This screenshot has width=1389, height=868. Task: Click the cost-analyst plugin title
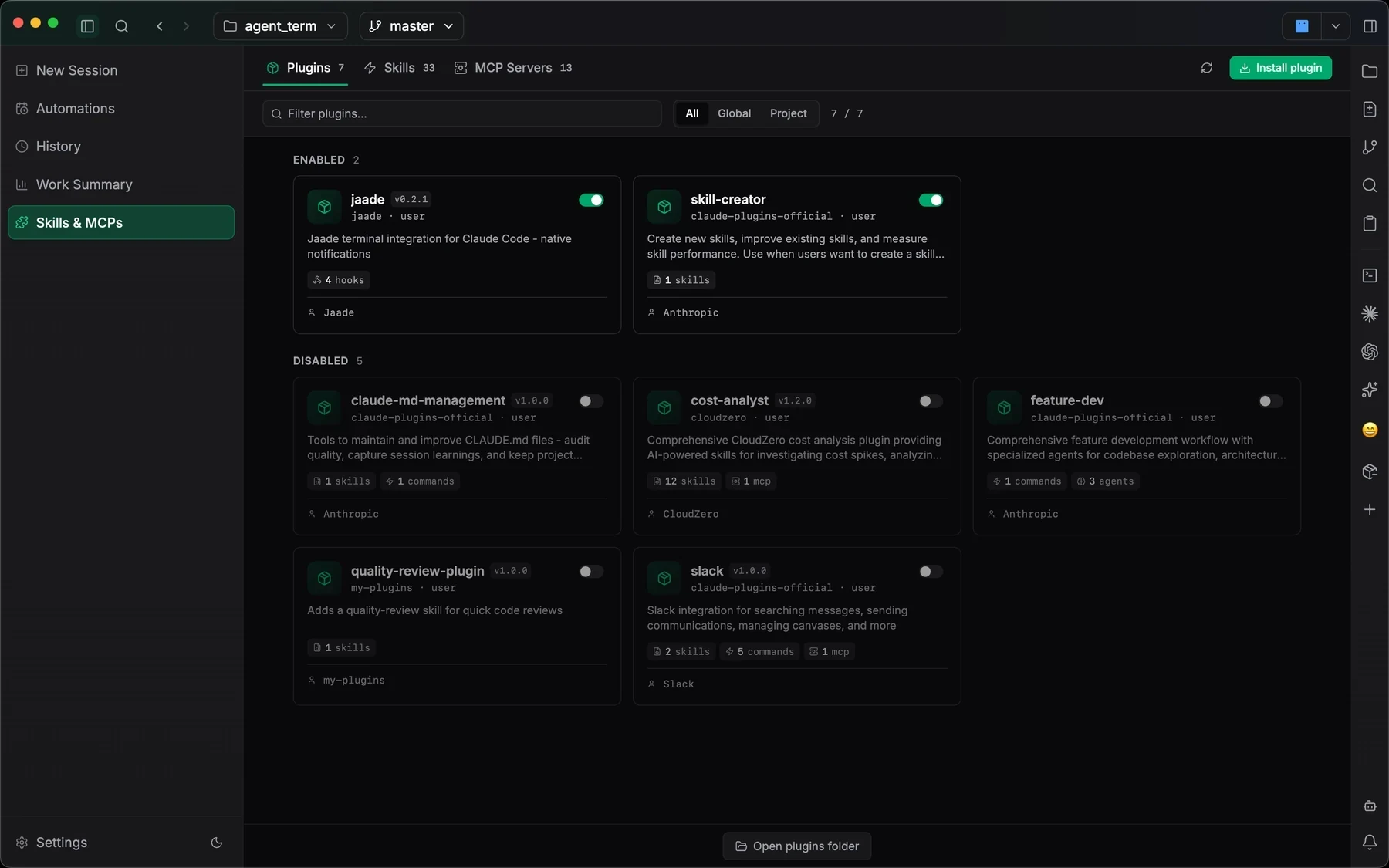point(729,400)
